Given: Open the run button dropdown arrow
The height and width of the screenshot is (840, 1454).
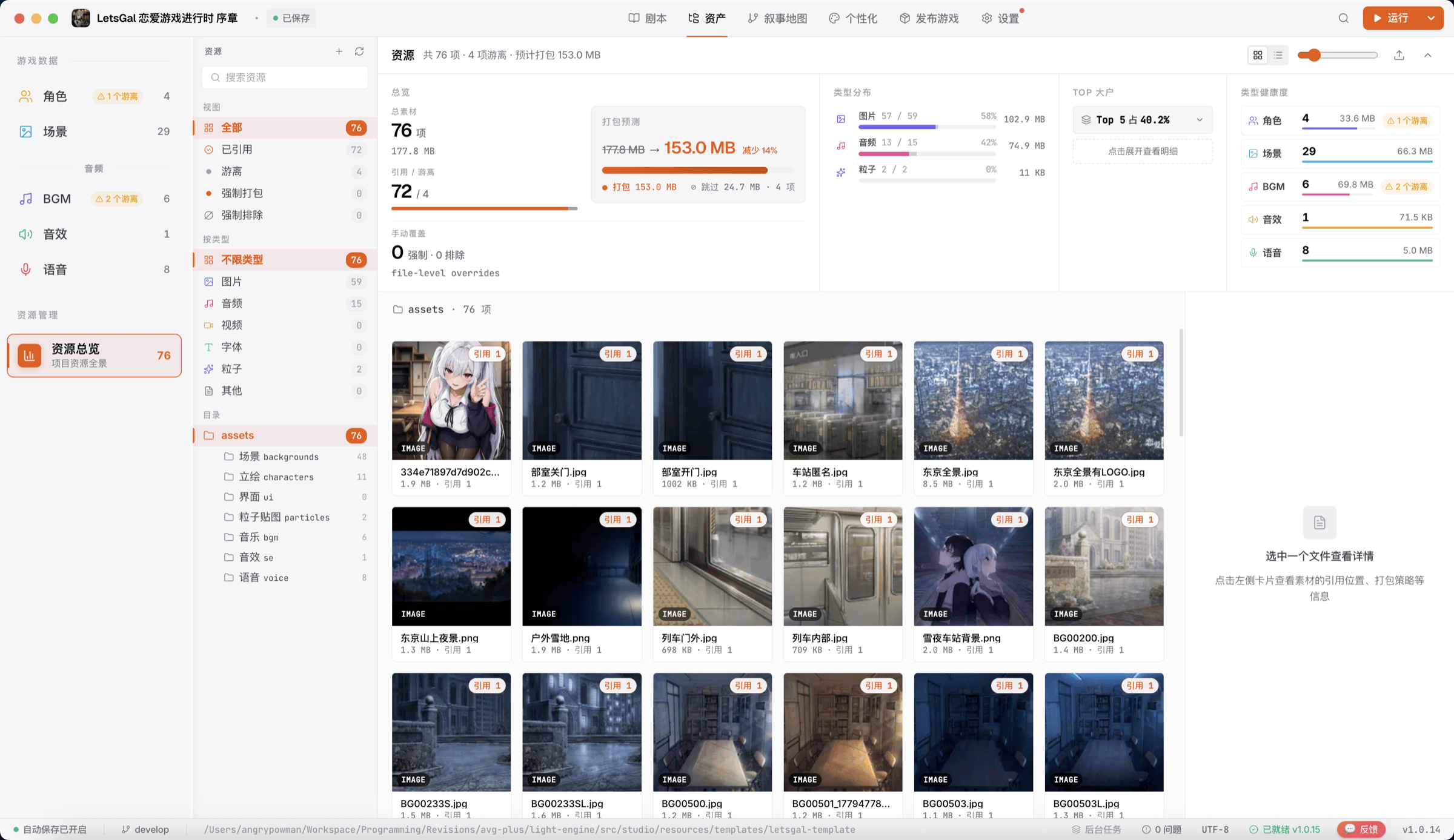Looking at the screenshot, I should 1432,18.
